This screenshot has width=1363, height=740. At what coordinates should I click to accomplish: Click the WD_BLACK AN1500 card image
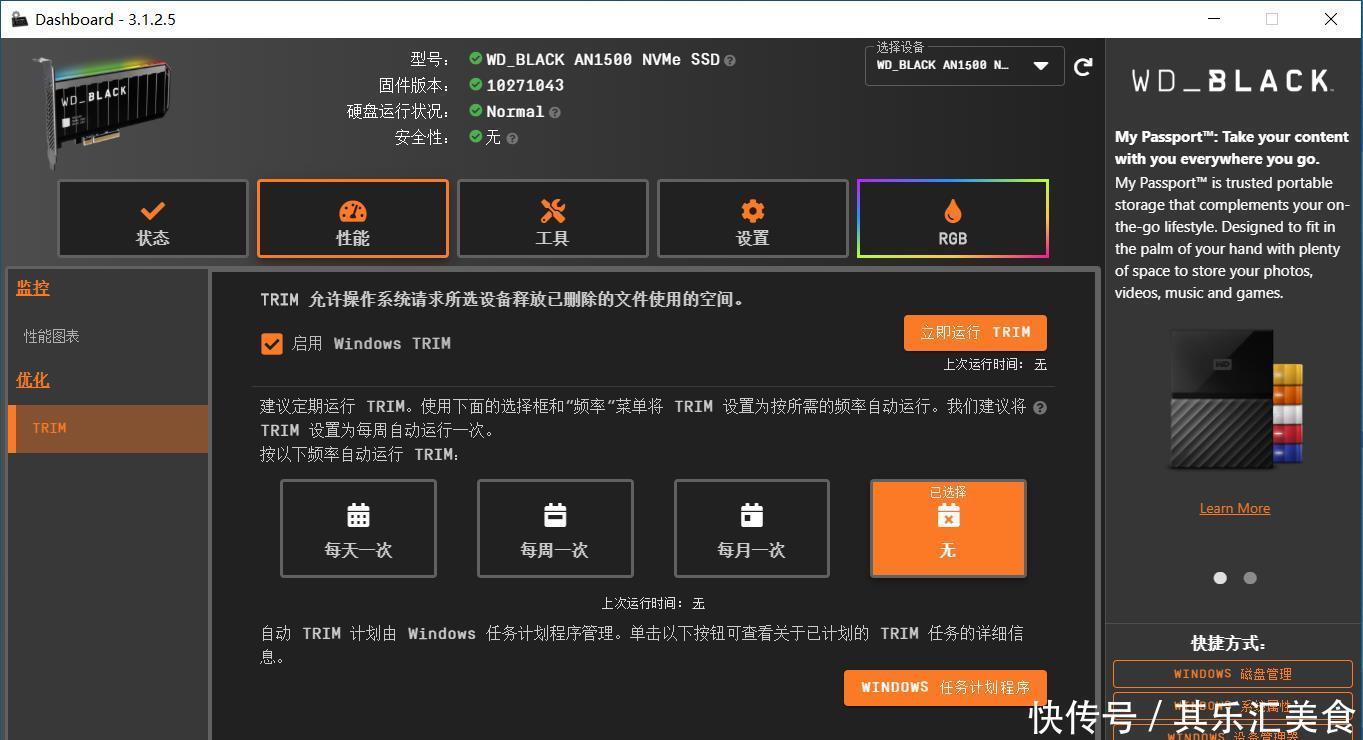103,111
